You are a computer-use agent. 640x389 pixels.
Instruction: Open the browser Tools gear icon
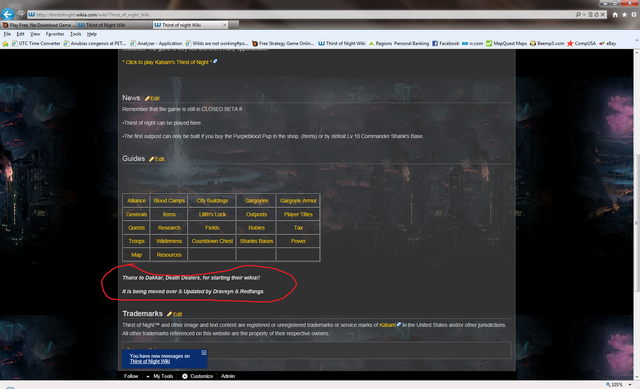pos(633,14)
